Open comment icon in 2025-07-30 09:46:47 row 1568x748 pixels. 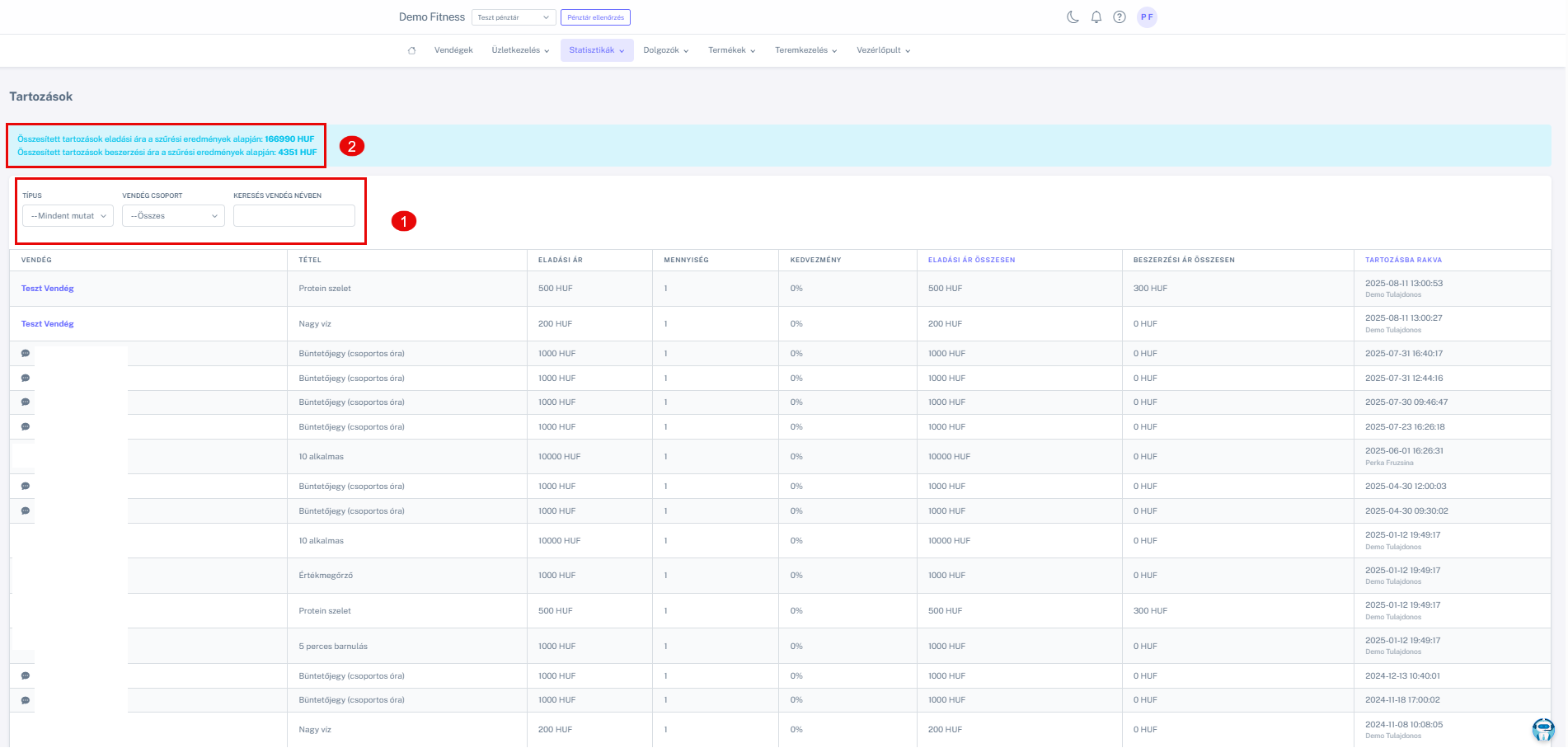coord(26,402)
